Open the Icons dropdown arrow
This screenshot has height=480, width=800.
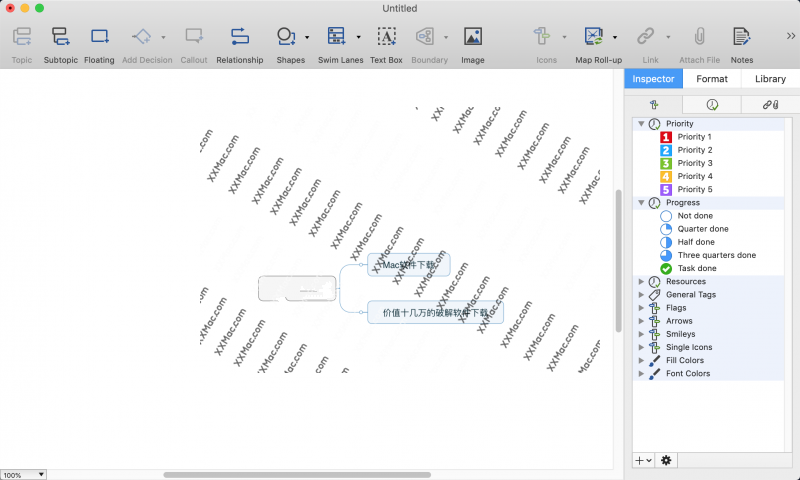tap(564, 37)
